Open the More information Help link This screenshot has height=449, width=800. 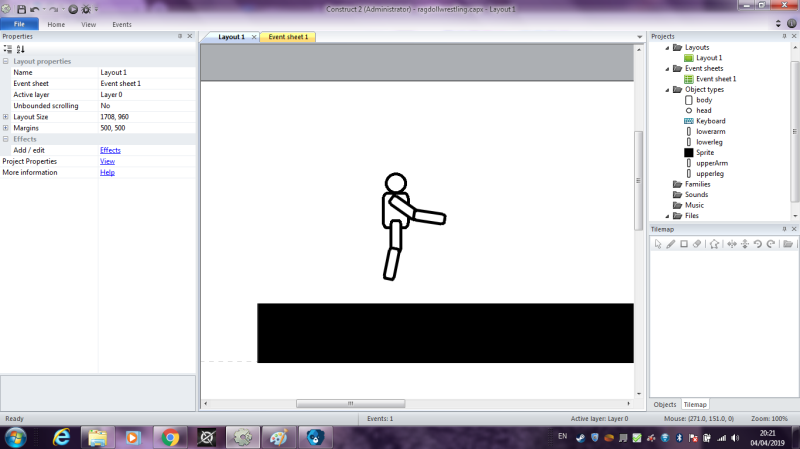(107, 172)
